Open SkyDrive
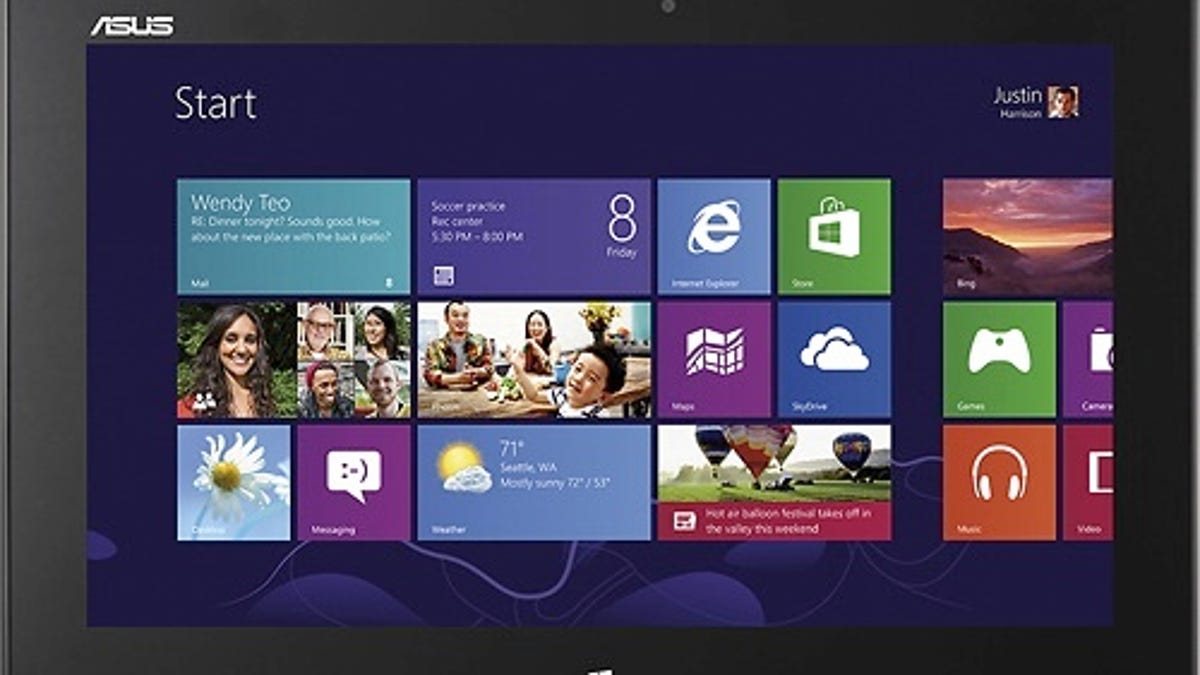 [x=834, y=360]
